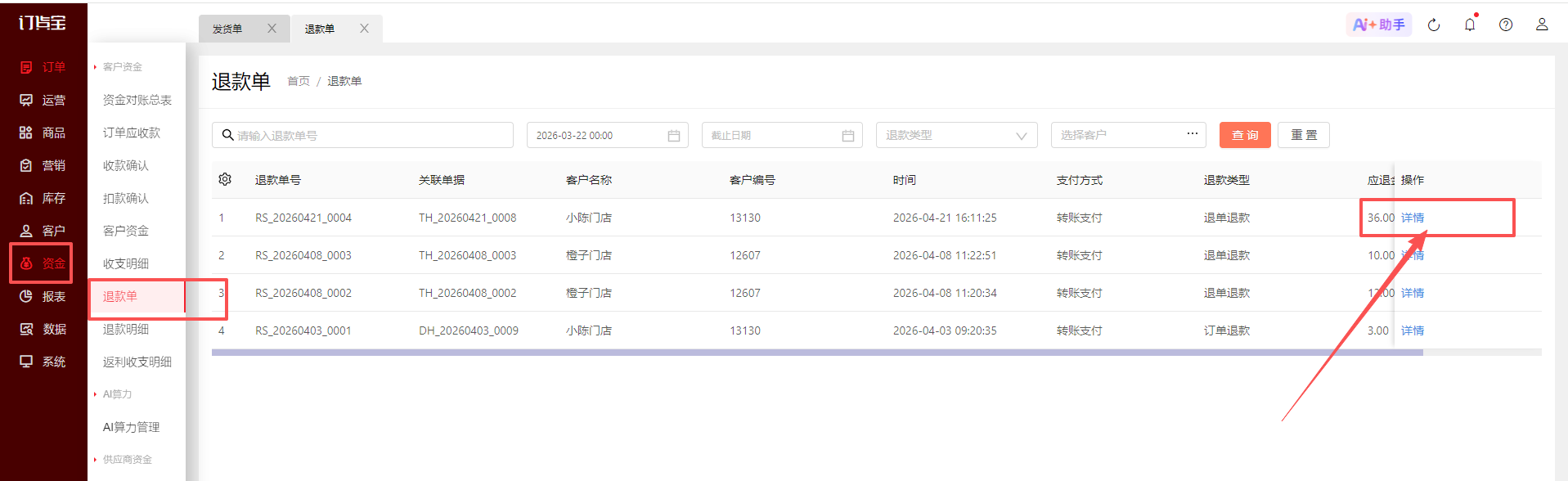Open the 营销 sidebar module

pos(43,165)
